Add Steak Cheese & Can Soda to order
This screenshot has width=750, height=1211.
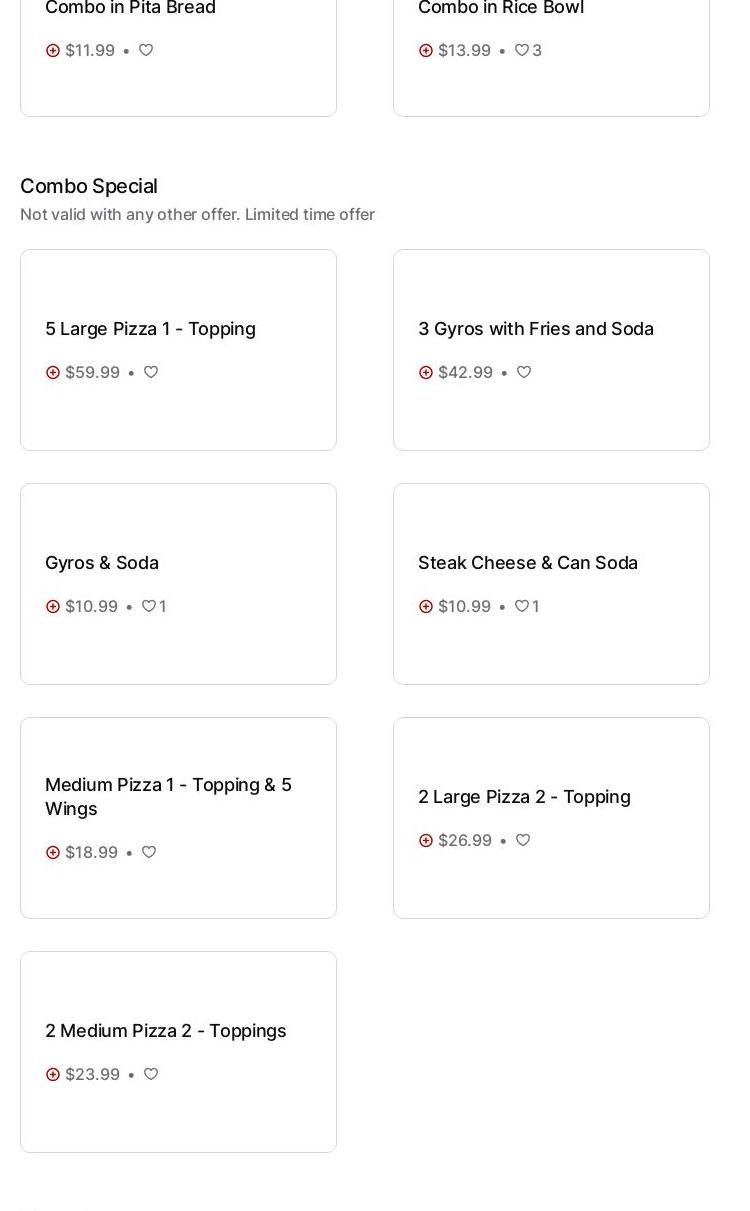[x=426, y=606]
